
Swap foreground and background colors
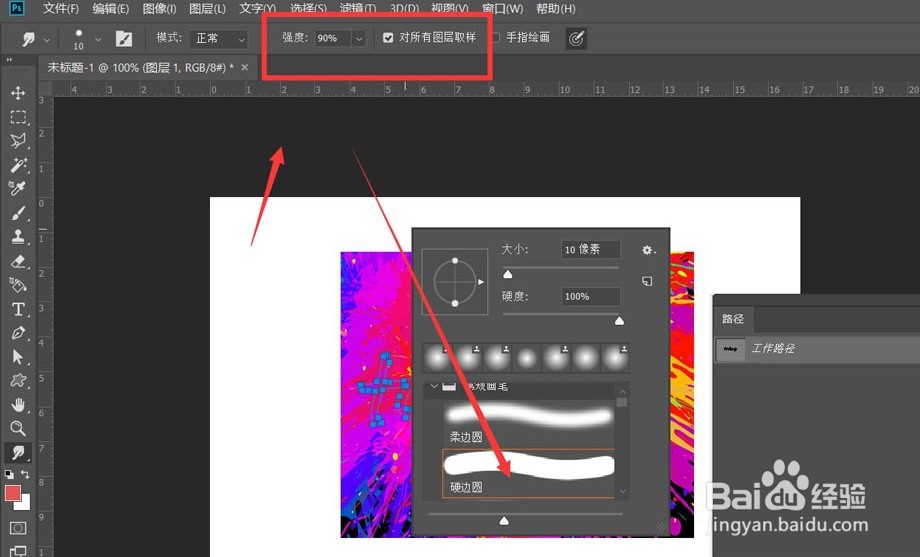[25, 474]
